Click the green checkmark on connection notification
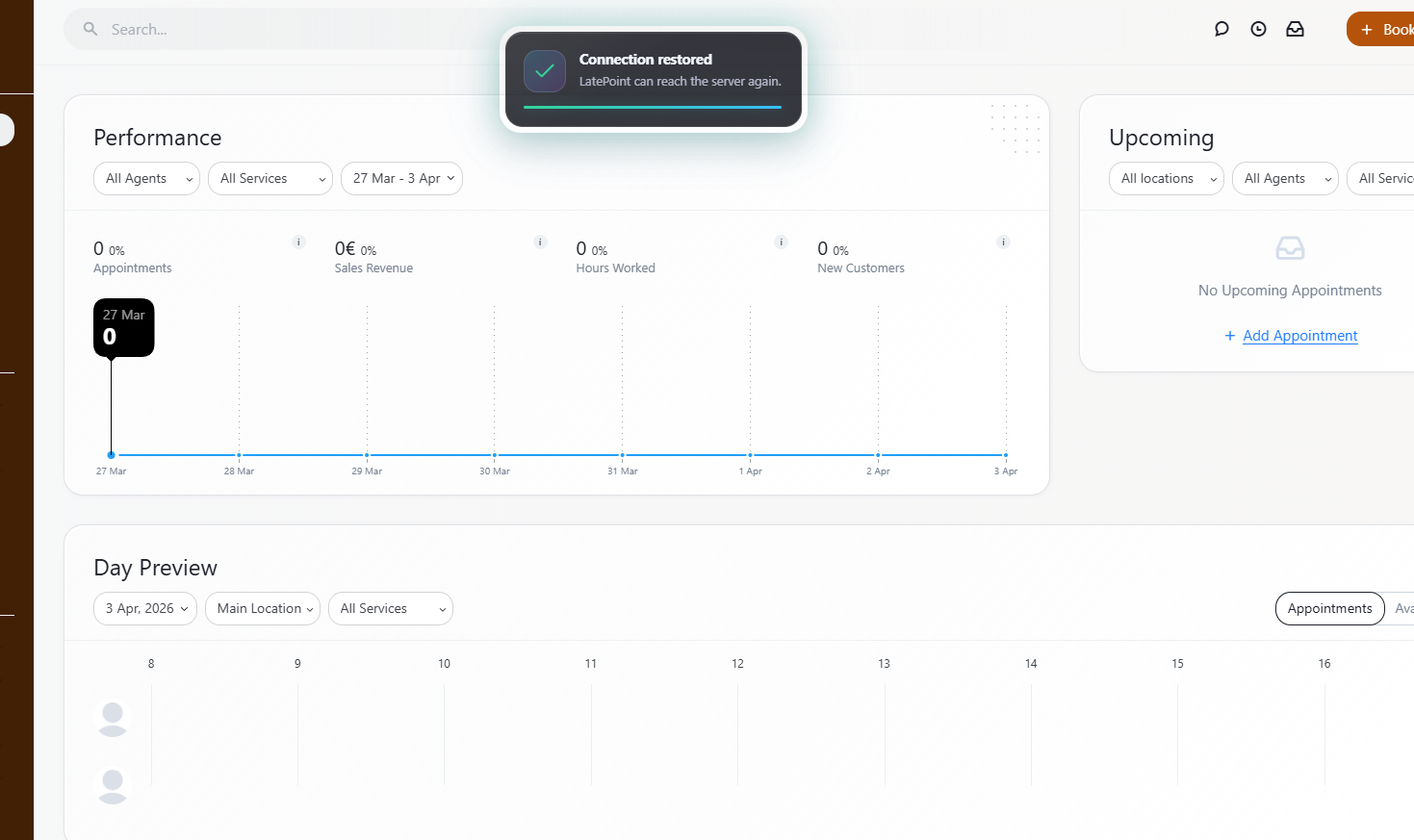Image resolution: width=1414 pixels, height=840 pixels. point(545,71)
